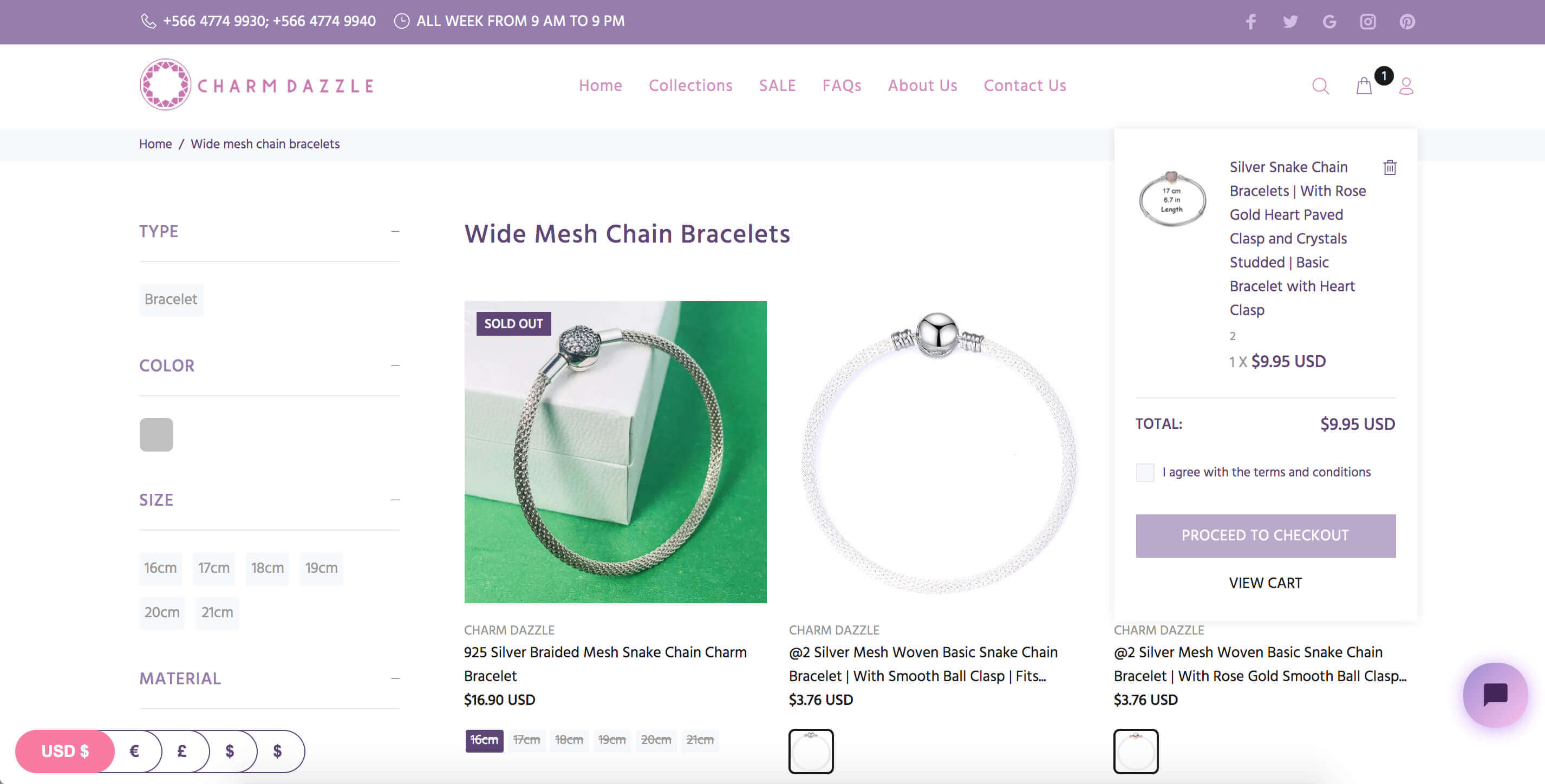The width and height of the screenshot is (1545, 784).
Task: Check the terms and conditions box
Action: tap(1145, 473)
